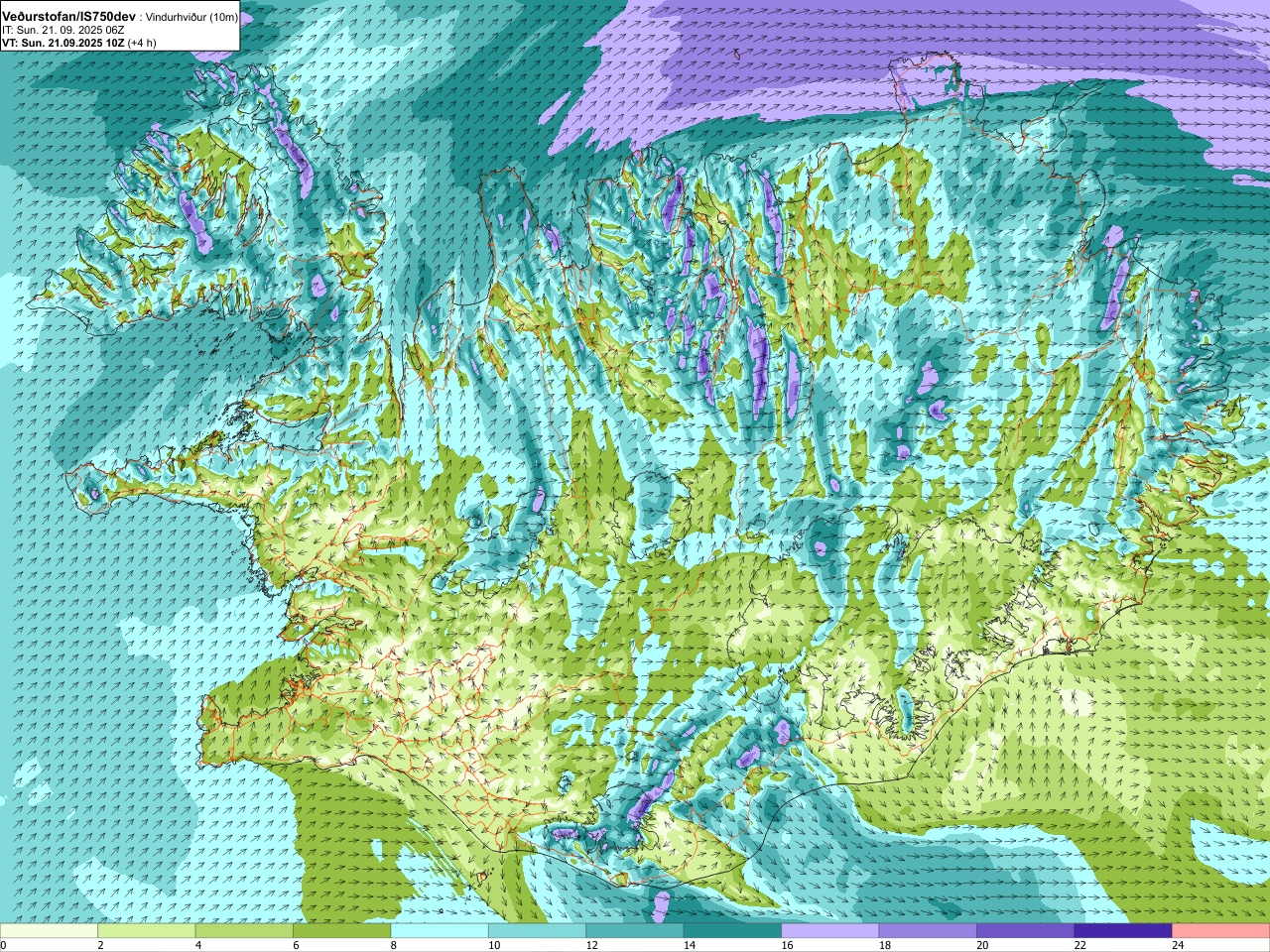The width and height of the screenshot is (1270, 952).
Task: Click the 'Veðurstofan/IS750dev' title text
Action: (x=68, y=17)
